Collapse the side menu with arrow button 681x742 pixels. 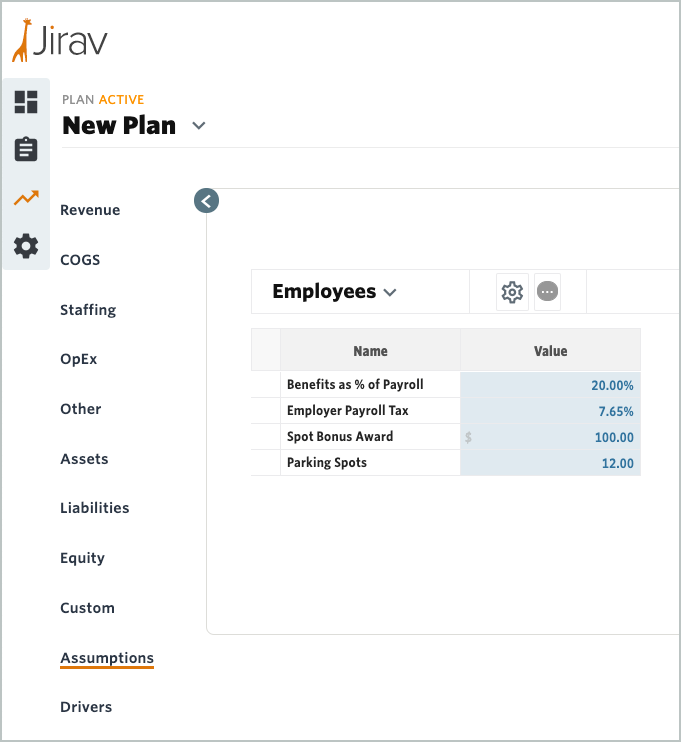(x=206, y=201)
